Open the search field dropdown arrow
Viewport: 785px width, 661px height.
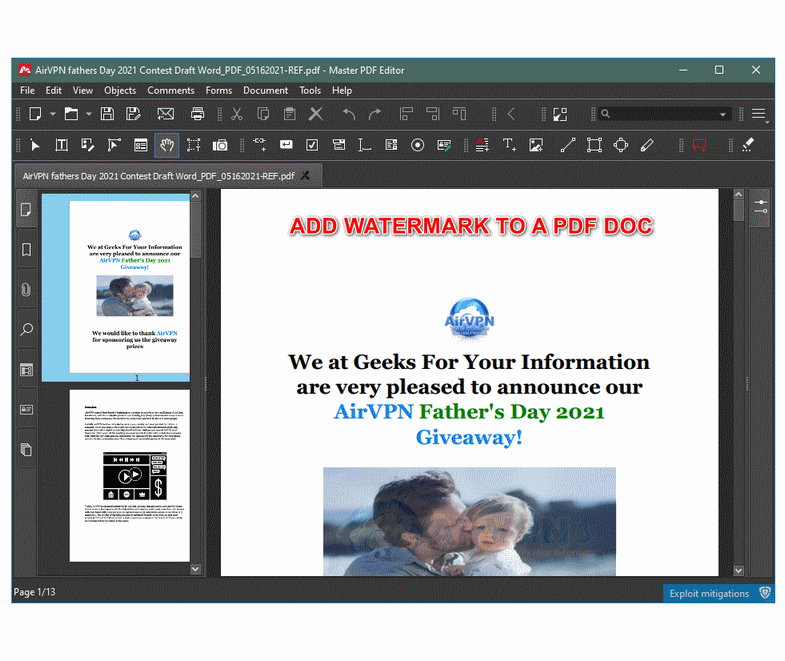tap(723, 114)
